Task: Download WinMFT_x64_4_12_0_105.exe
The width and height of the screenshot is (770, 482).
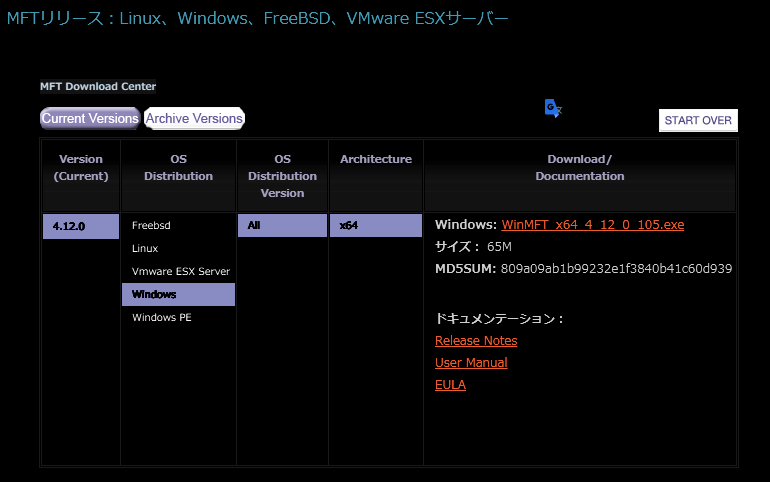Action: pyautogui.click(x=593, y=225)
